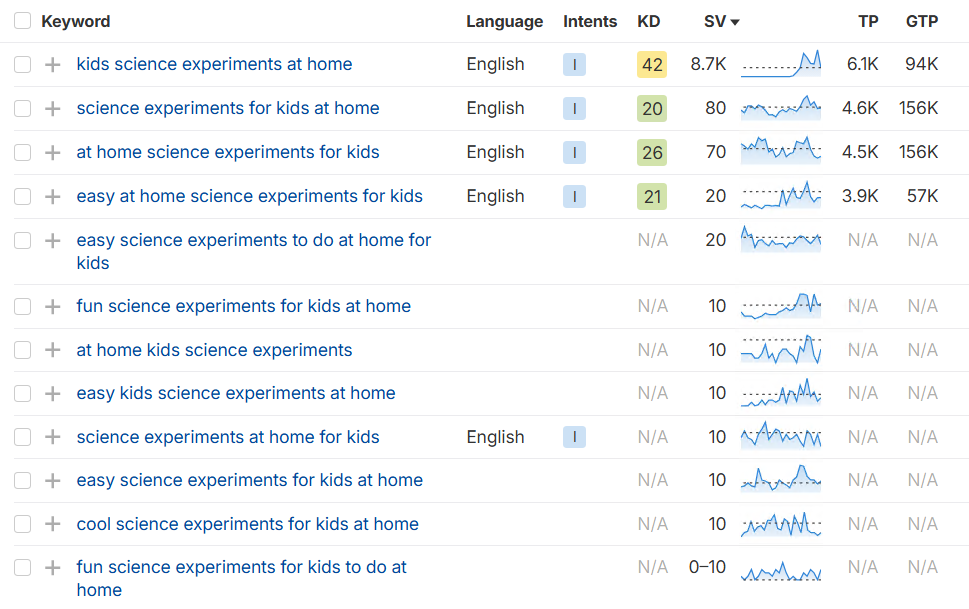Image resolution: width=969 pixels, height=609 pixels.
Task: Open keyword link 'science experiments for kids at home'
Action: tap(227, 108)
